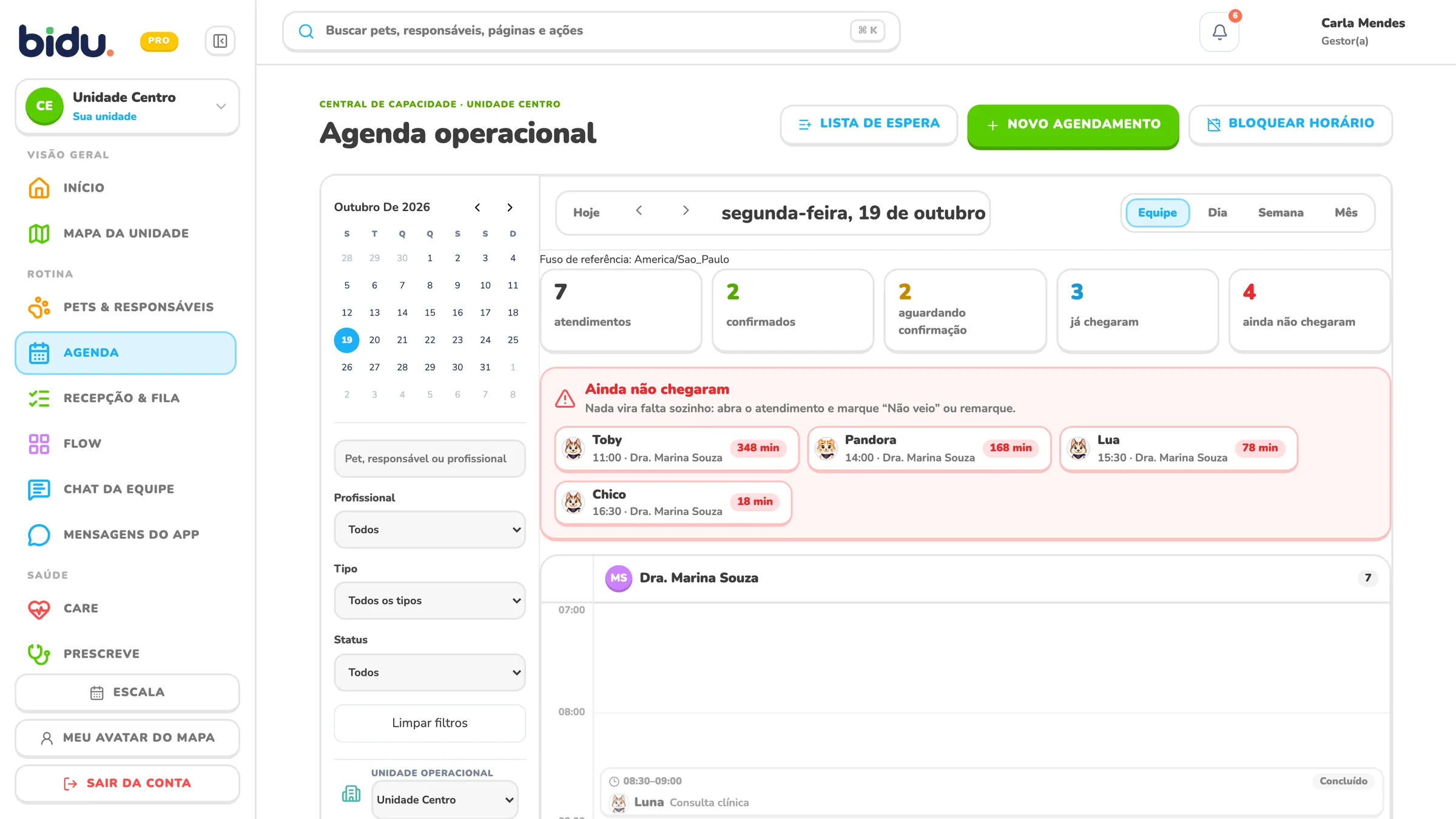Viewport: 1456px width, 819px height.
Task: Click Bloquear Horário button
Action: [1290, 124]
